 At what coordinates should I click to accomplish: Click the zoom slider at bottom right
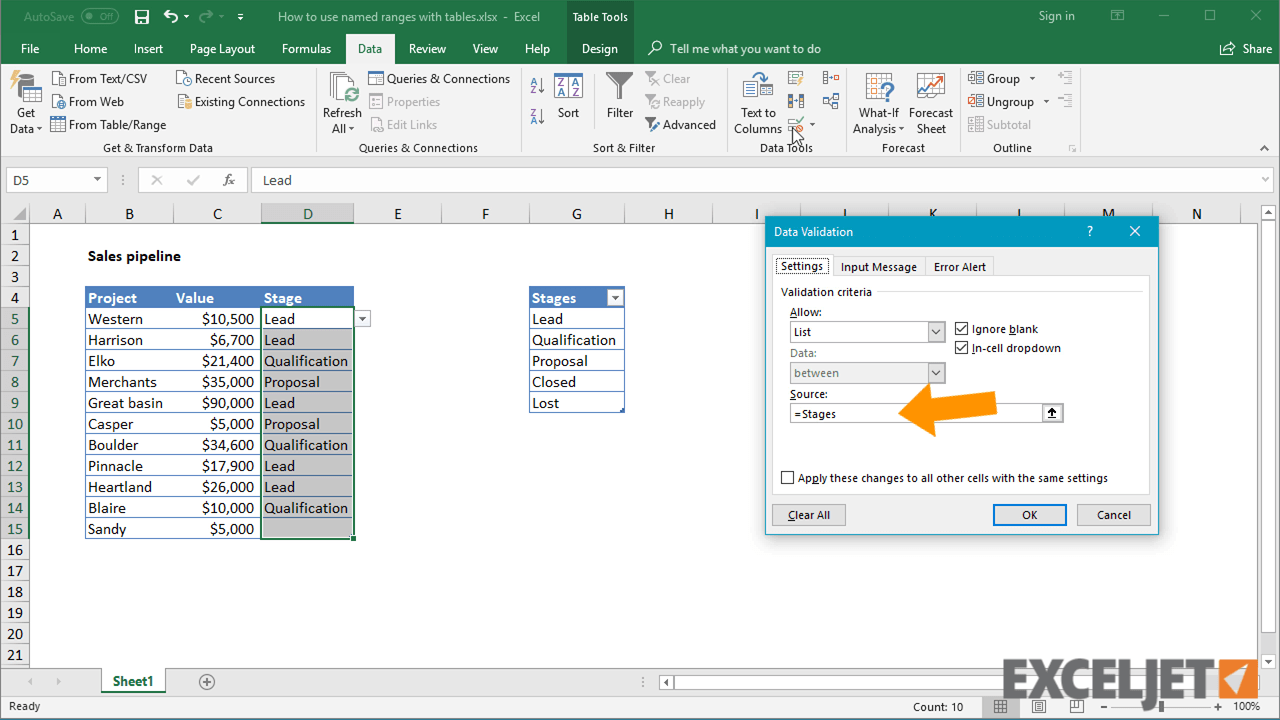[1163, 705]
